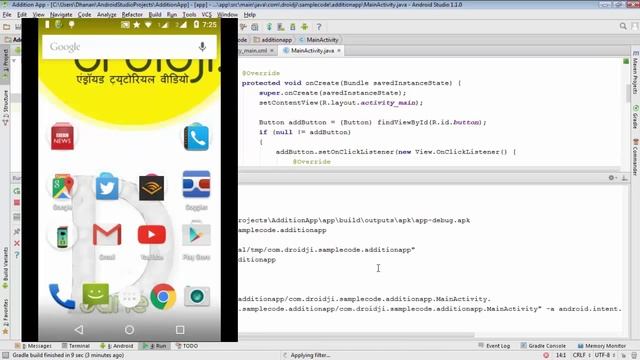Open the app drawer on phone
The width and height of the screenshot is (640, 360).
coord(129,298)
